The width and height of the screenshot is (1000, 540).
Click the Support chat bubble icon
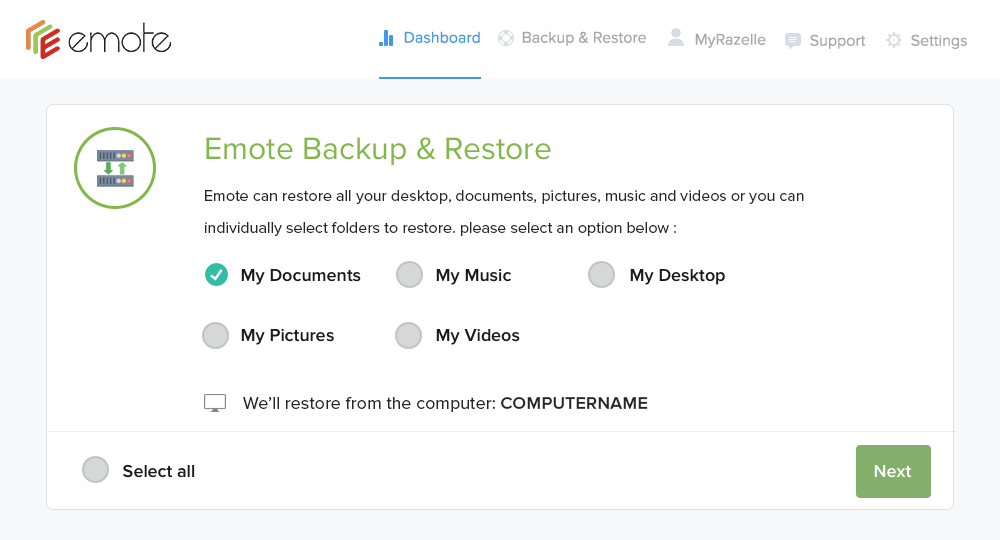click(793, 41)
